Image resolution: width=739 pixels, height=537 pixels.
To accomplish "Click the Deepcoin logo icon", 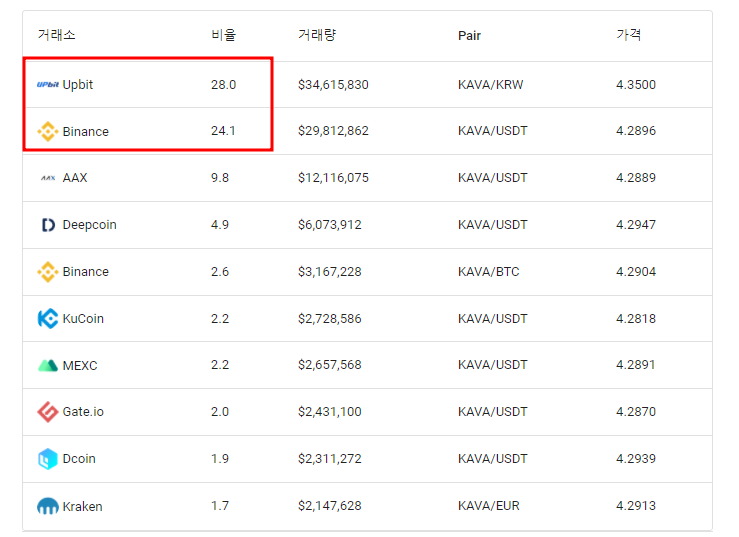I will (48, 225).
